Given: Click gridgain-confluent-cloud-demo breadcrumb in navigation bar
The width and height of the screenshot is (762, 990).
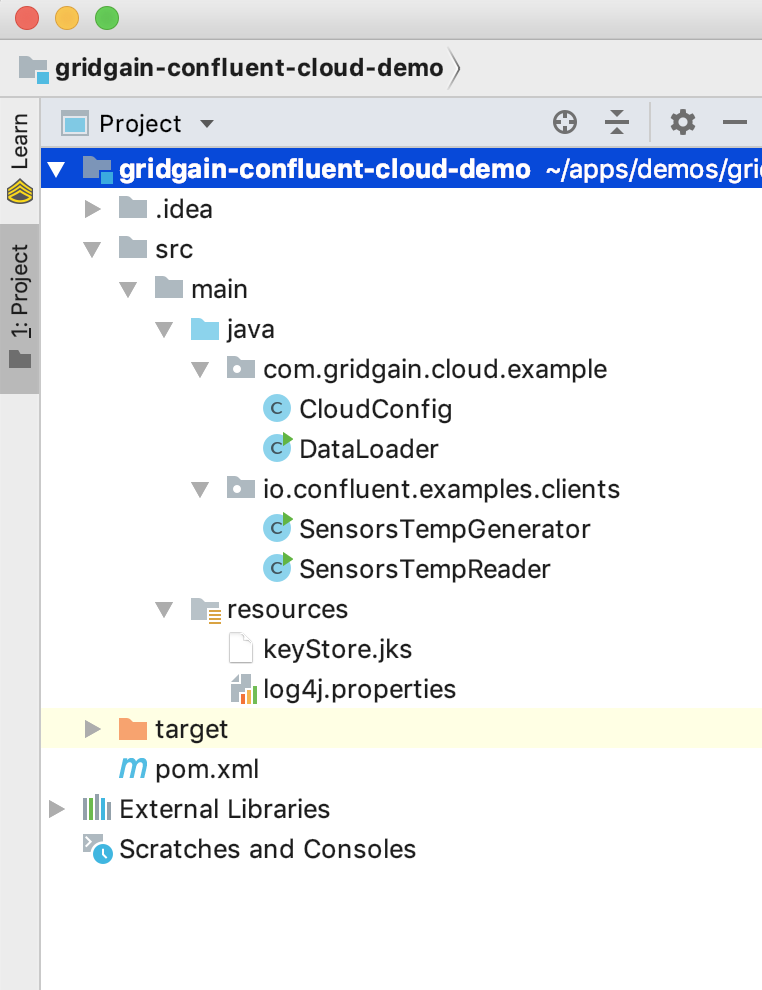Looking at the screenshot, I should pyautogui.click(x=248, y=68).
